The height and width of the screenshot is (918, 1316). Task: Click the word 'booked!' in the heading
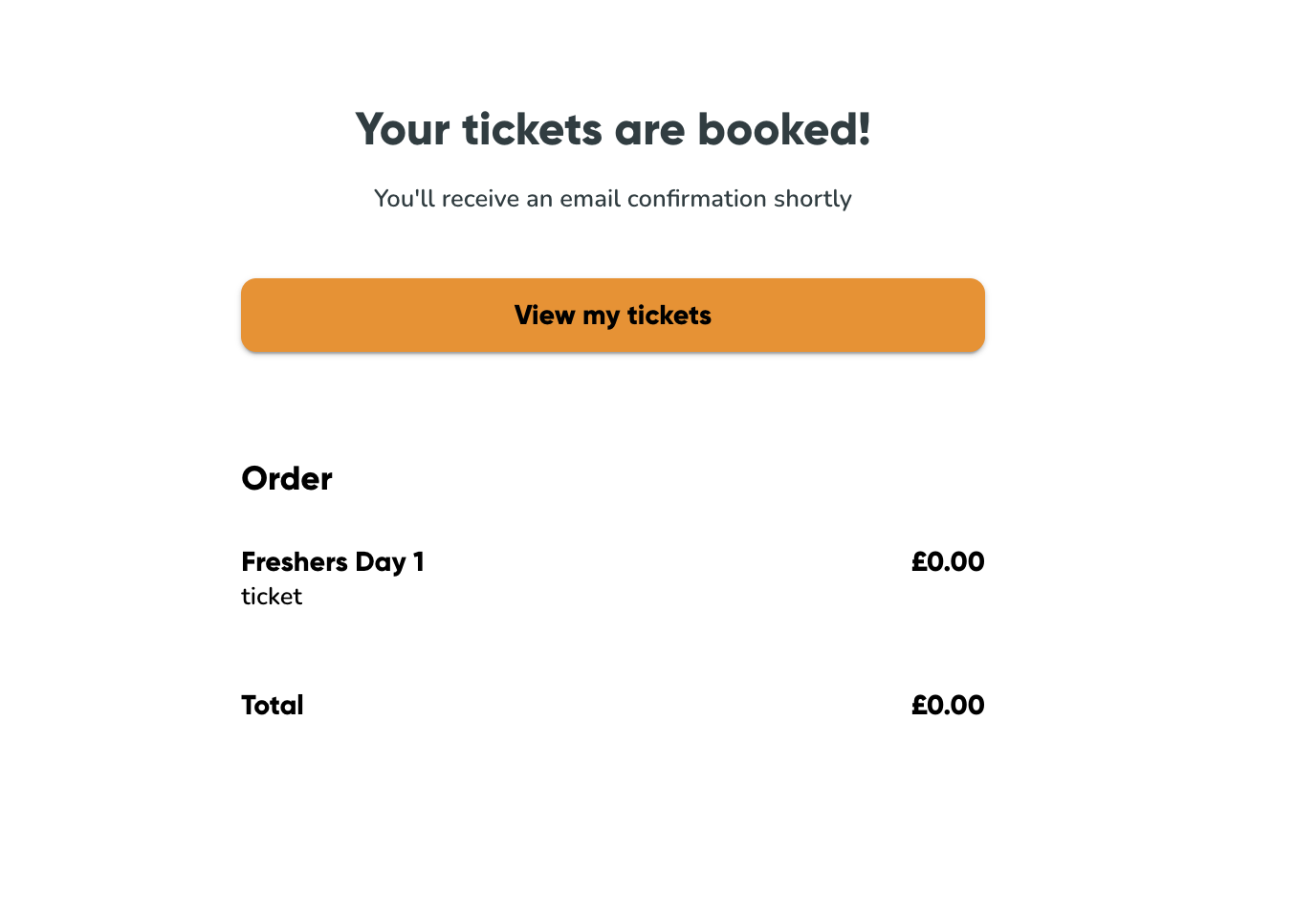tap(784, 129)
